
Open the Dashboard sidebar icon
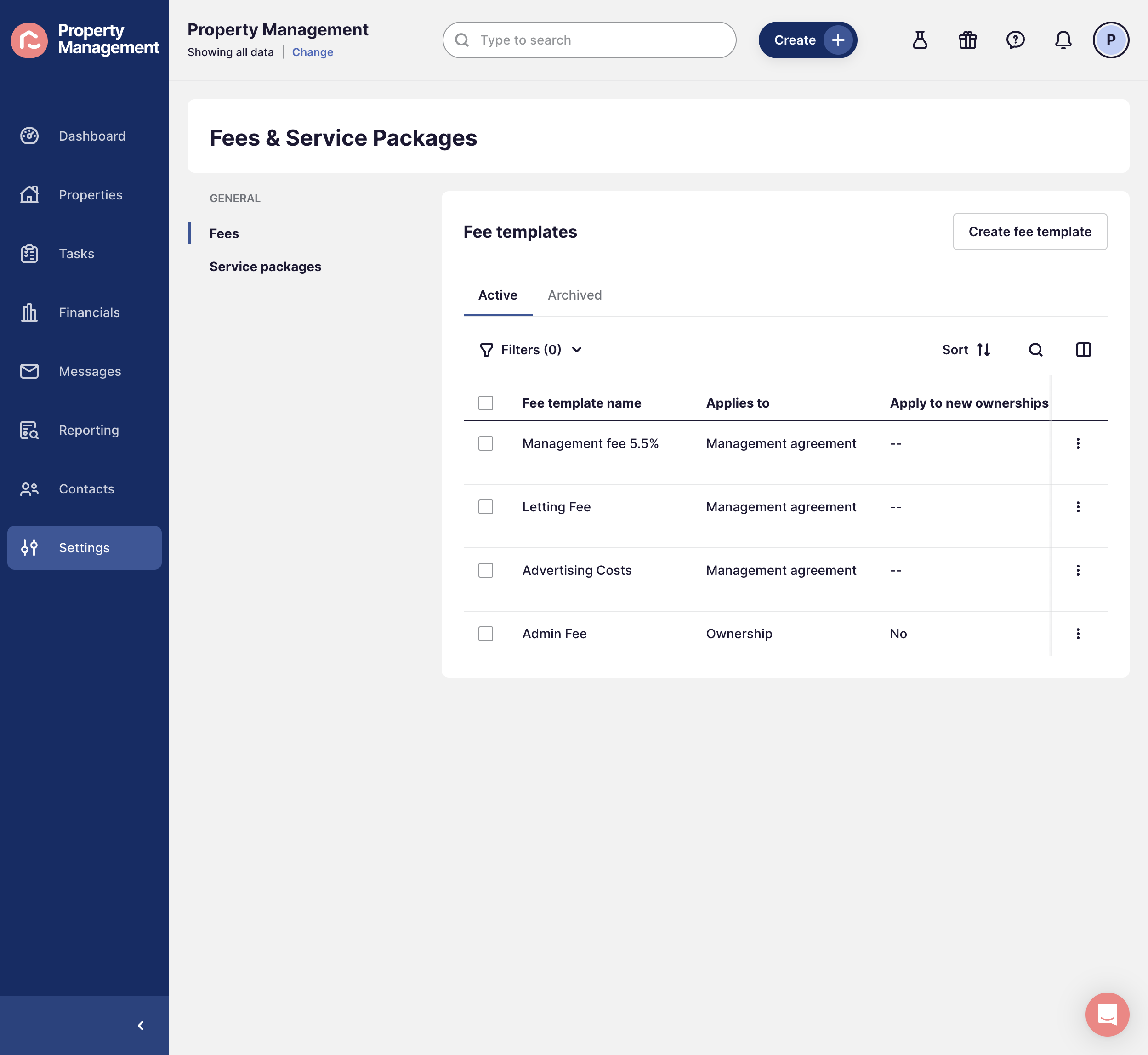[x=29, y=136]
